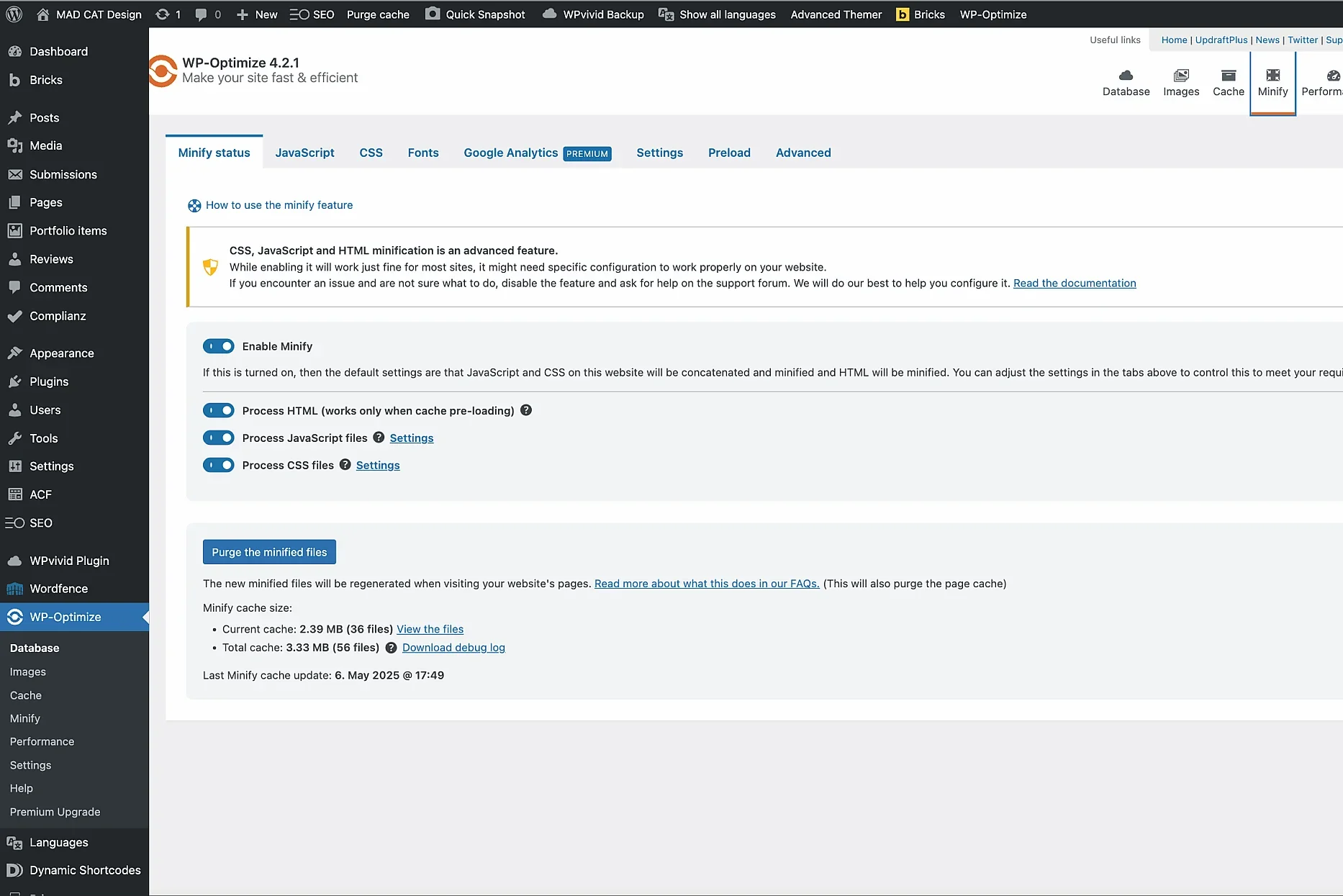Click UpdraftPlus useful link

1221,40
